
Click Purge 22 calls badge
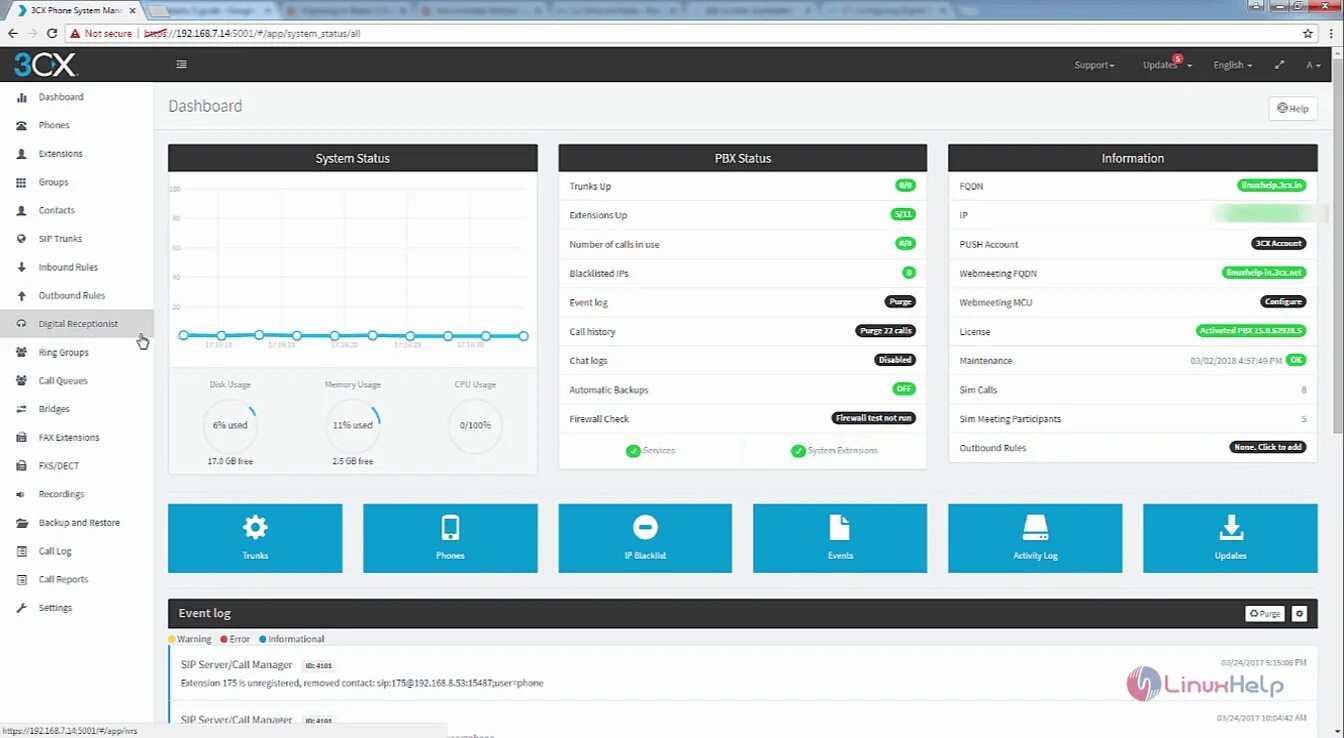click(x=885, y=331)
